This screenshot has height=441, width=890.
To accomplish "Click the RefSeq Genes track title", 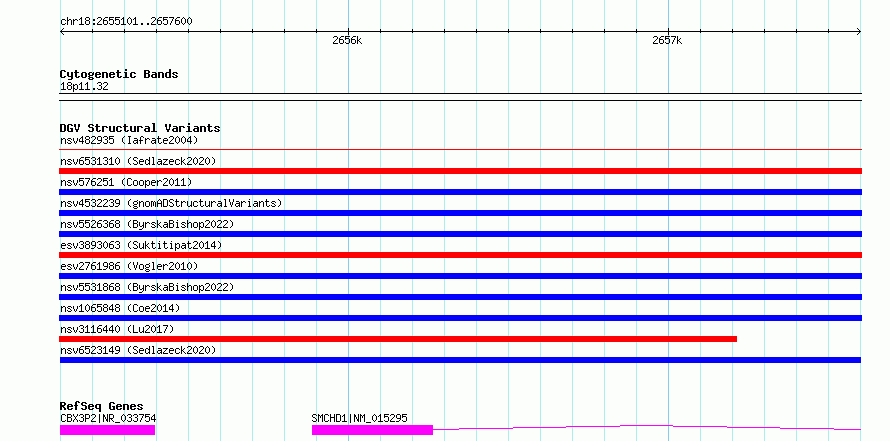I will pos(101,406).
